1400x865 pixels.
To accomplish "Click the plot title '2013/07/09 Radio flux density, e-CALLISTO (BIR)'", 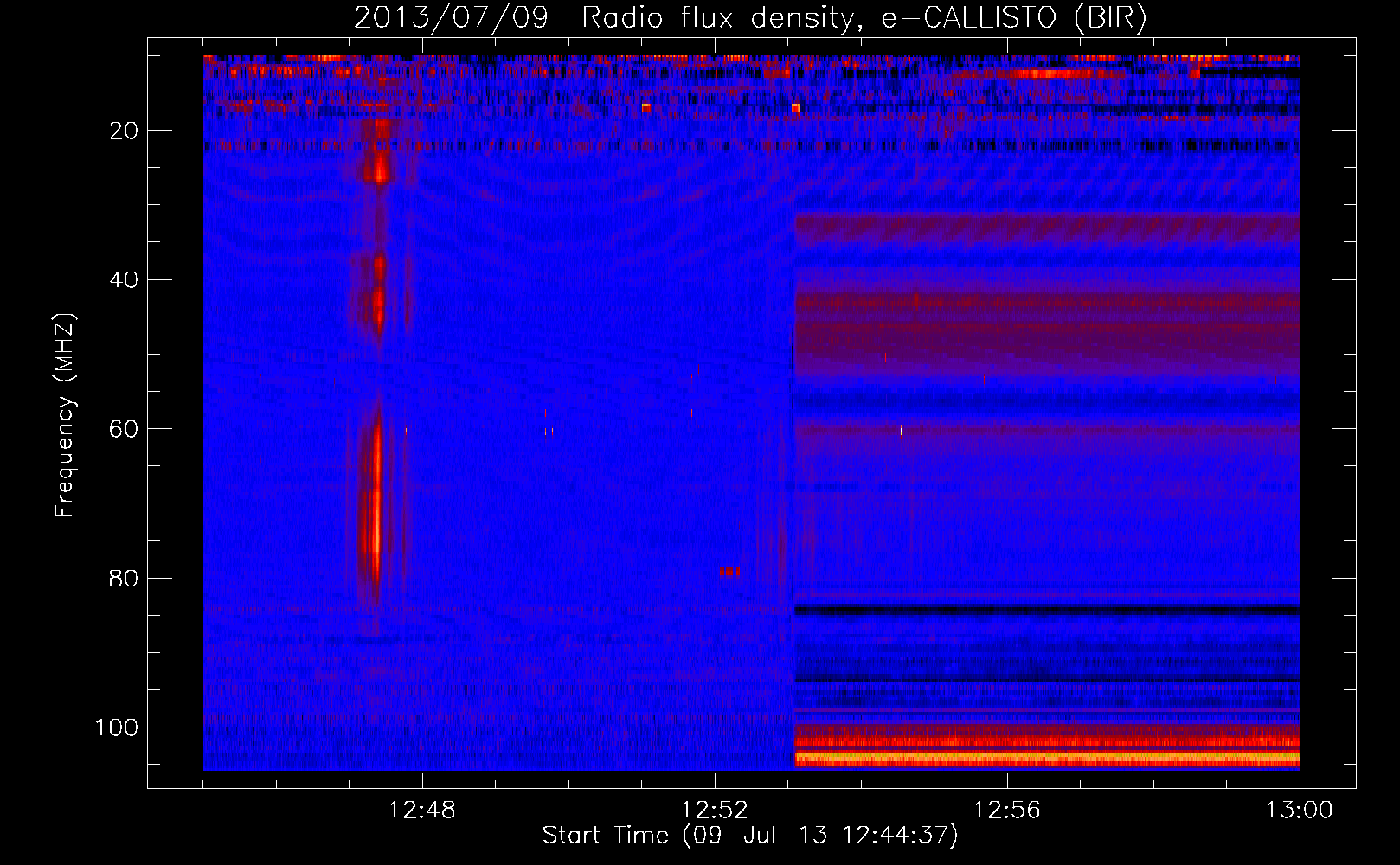I will click(x=750, y=18).
